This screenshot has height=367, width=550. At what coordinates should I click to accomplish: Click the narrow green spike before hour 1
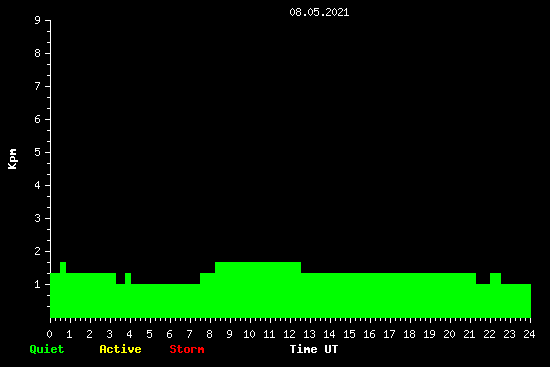[63, 267]
